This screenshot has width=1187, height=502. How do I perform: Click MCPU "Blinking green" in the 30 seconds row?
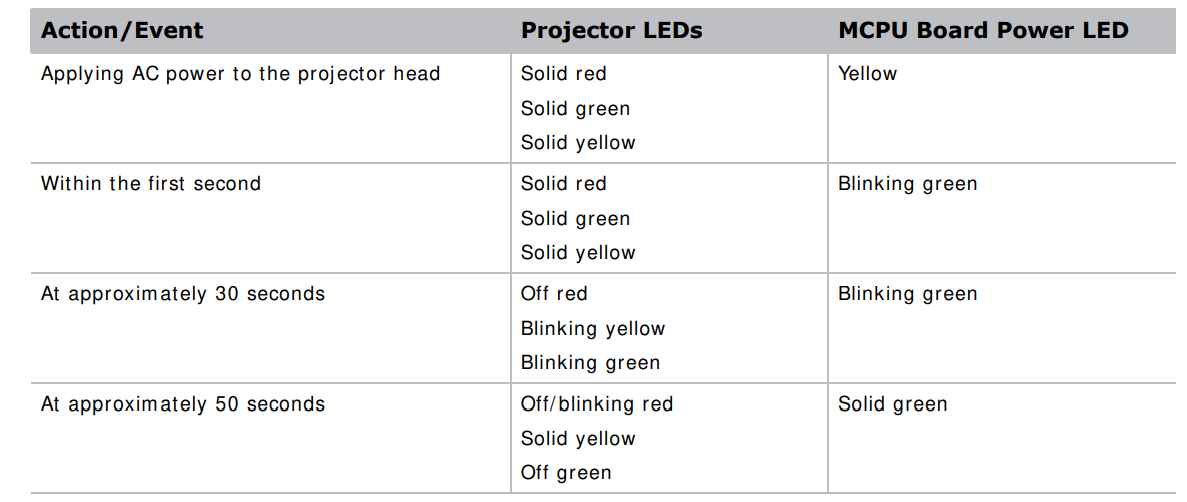tap(907, 294)
